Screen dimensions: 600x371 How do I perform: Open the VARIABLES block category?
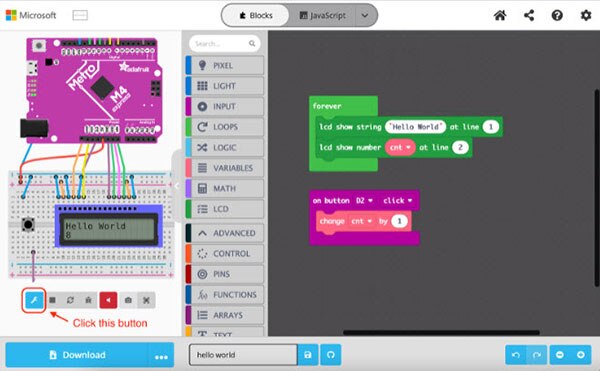click(225, 168)
